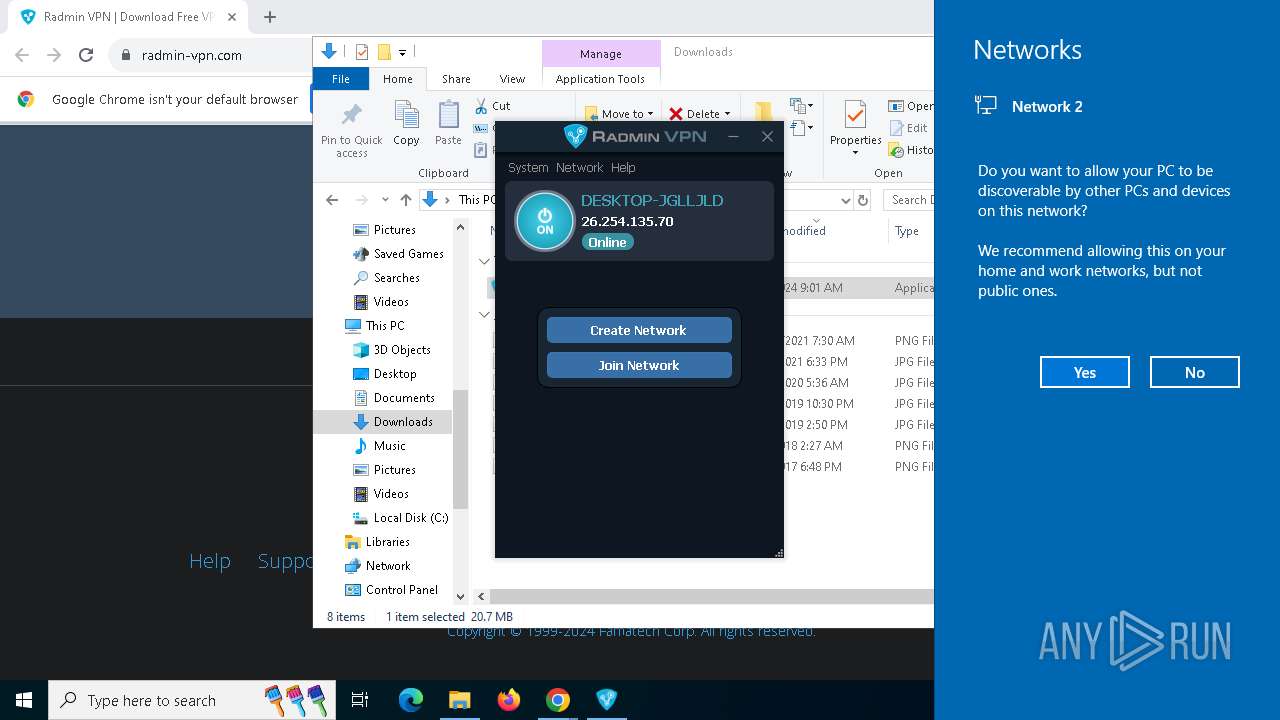This screenshot has width=1280, height=720.
Task: Open the Help menu in Radmin VPN
Action: coord(623,167)
